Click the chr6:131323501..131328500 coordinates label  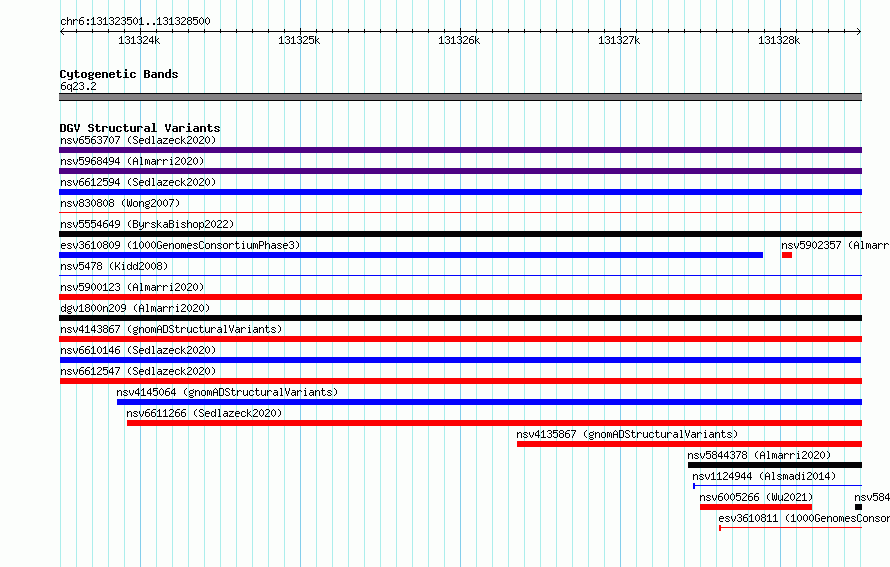(135, 21)
